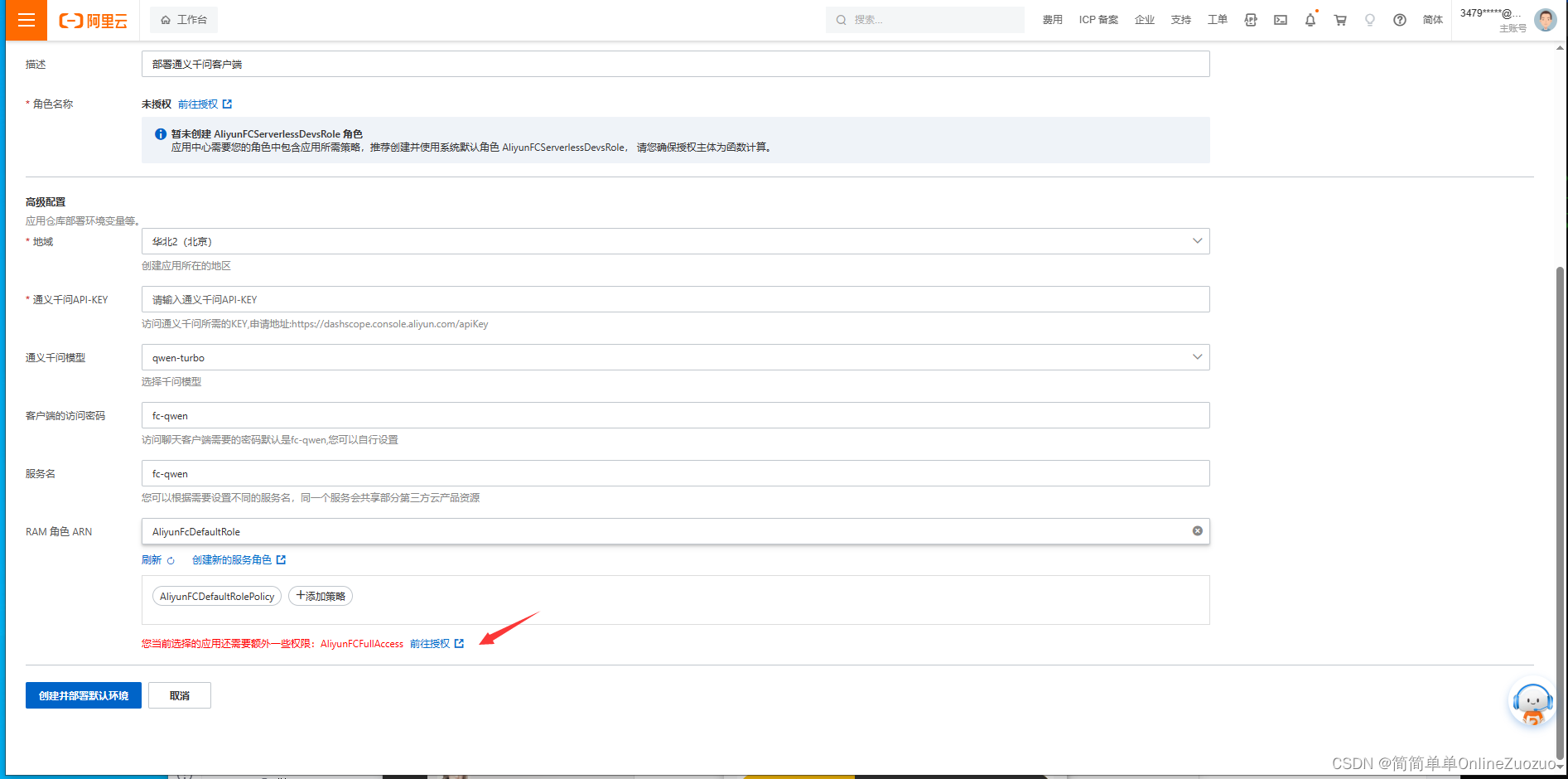
Task: Open the 工单 menu
Action: point(1218,20)
